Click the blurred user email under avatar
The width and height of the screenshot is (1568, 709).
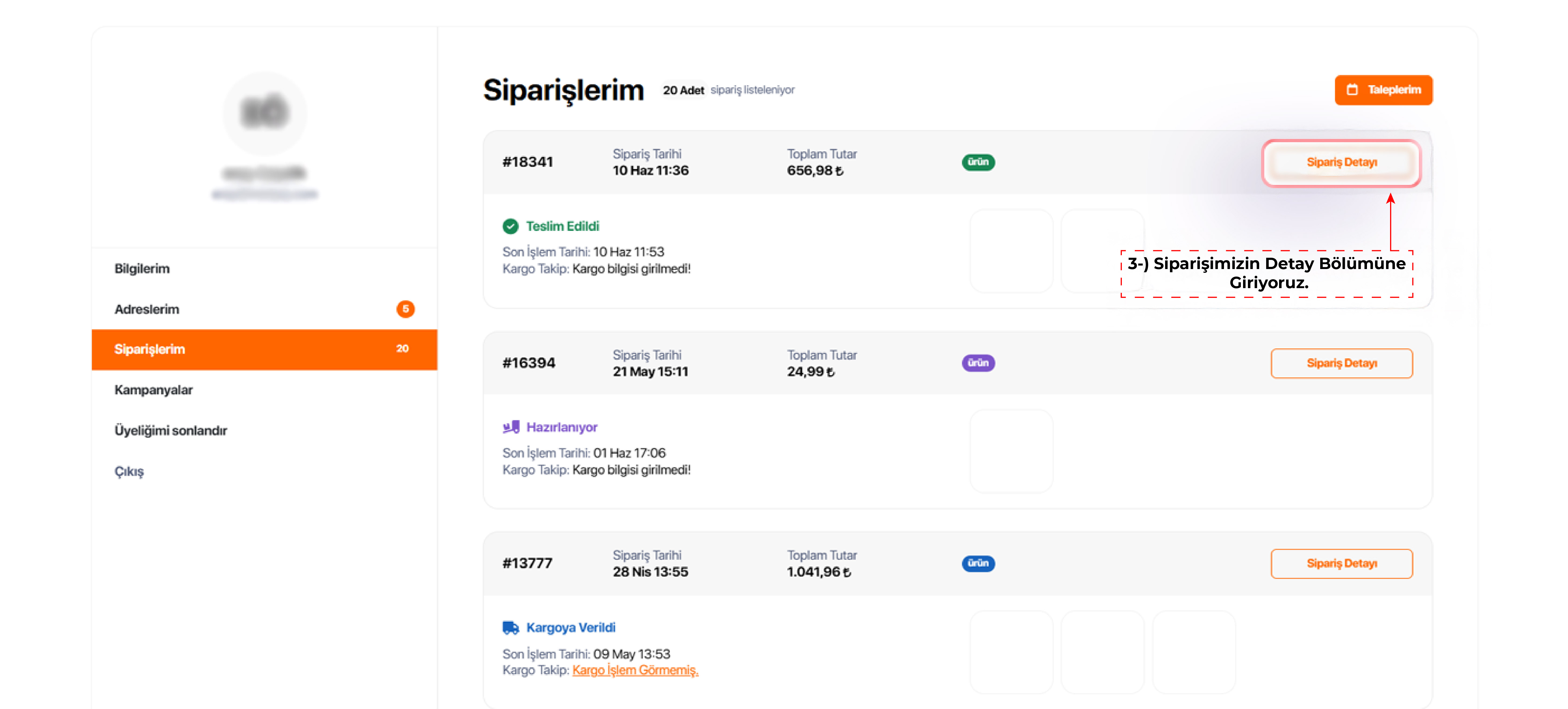265,195
